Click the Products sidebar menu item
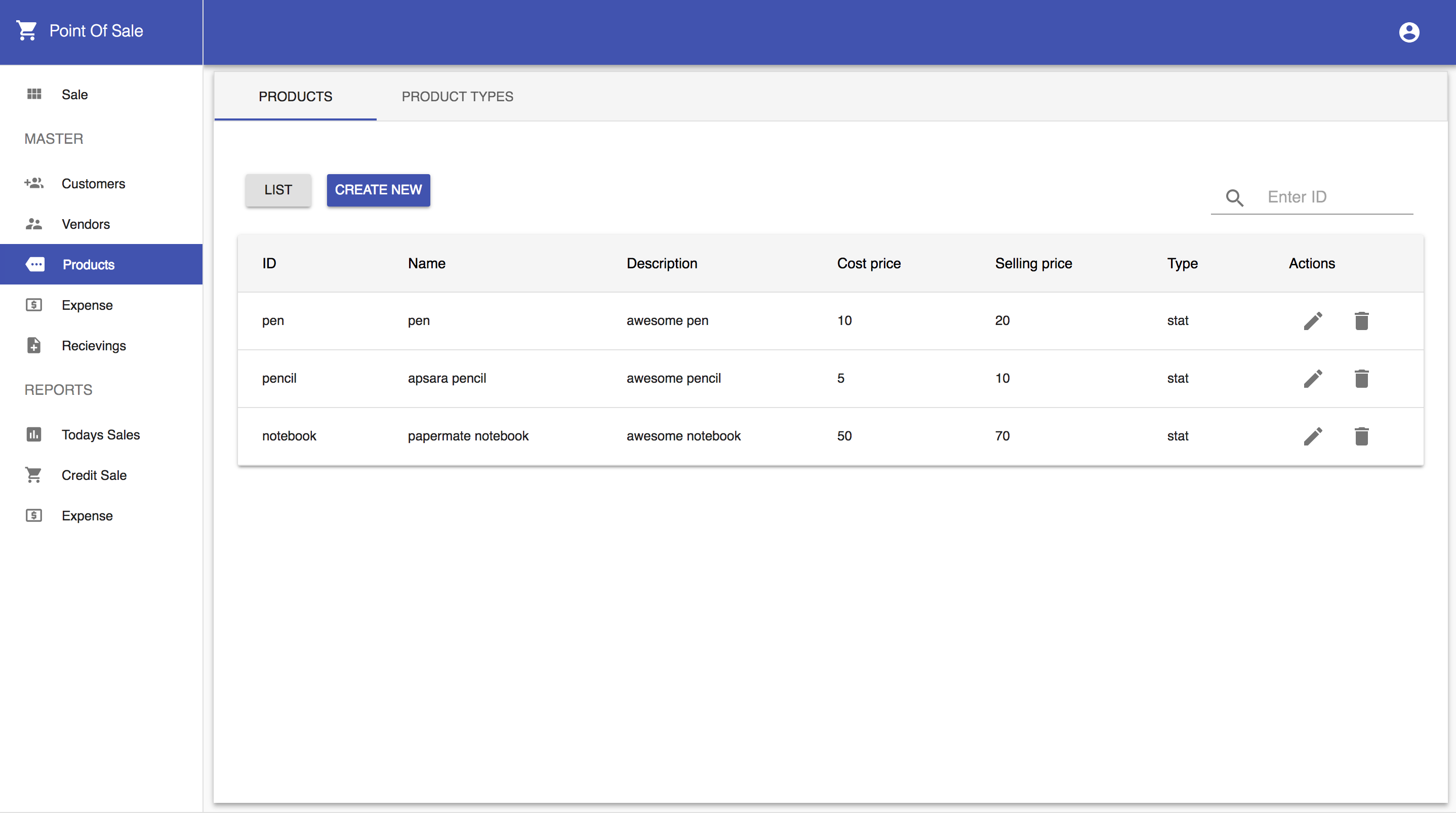The height and width of the screenshot is (813, 1456). pos(101,264)
